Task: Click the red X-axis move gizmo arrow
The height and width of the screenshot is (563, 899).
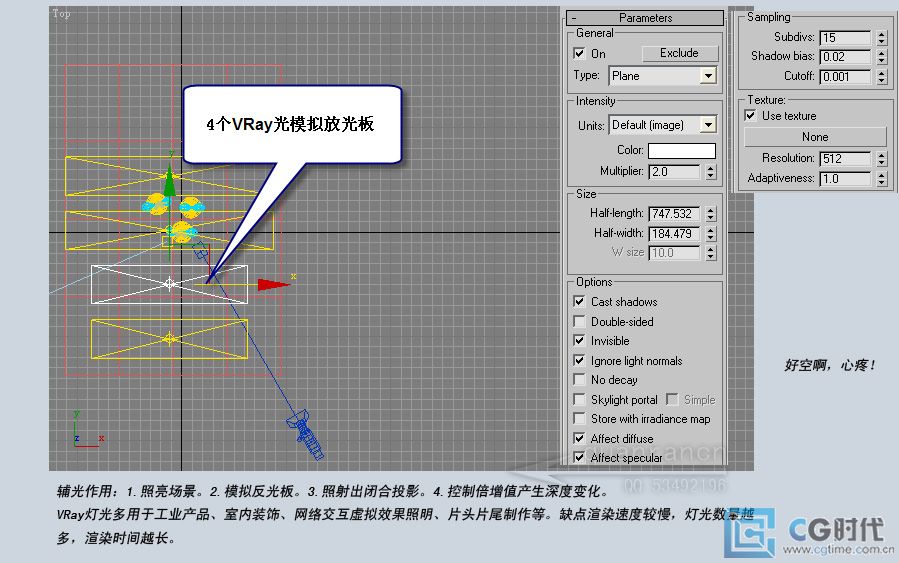Action: coord(273,284)
